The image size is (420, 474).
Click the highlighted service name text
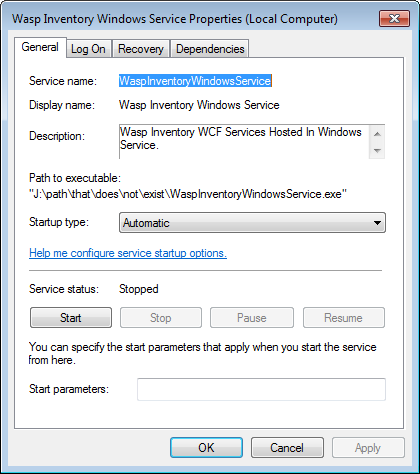click(x=195, y=81)
